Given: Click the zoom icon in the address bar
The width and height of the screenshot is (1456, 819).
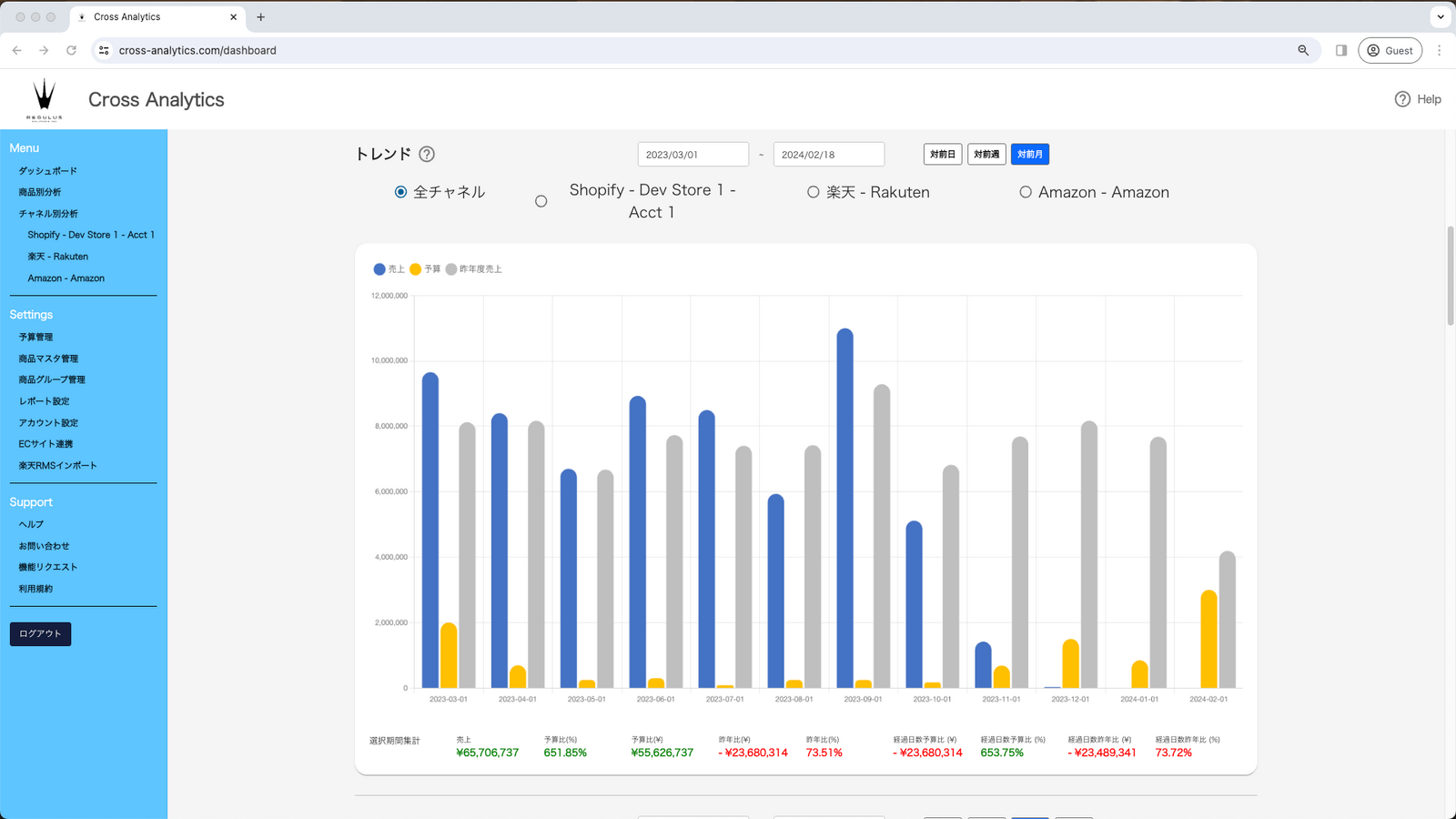Looking at the screenshot, I should tap(1304, 50).
